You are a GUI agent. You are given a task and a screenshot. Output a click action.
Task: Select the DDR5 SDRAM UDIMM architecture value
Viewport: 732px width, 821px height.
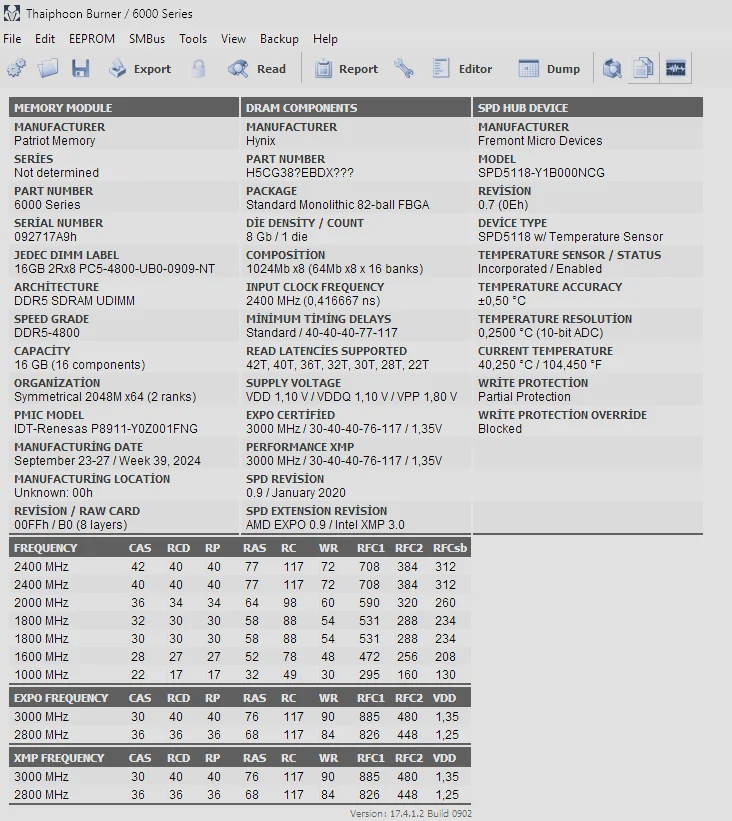click(74, 301)
